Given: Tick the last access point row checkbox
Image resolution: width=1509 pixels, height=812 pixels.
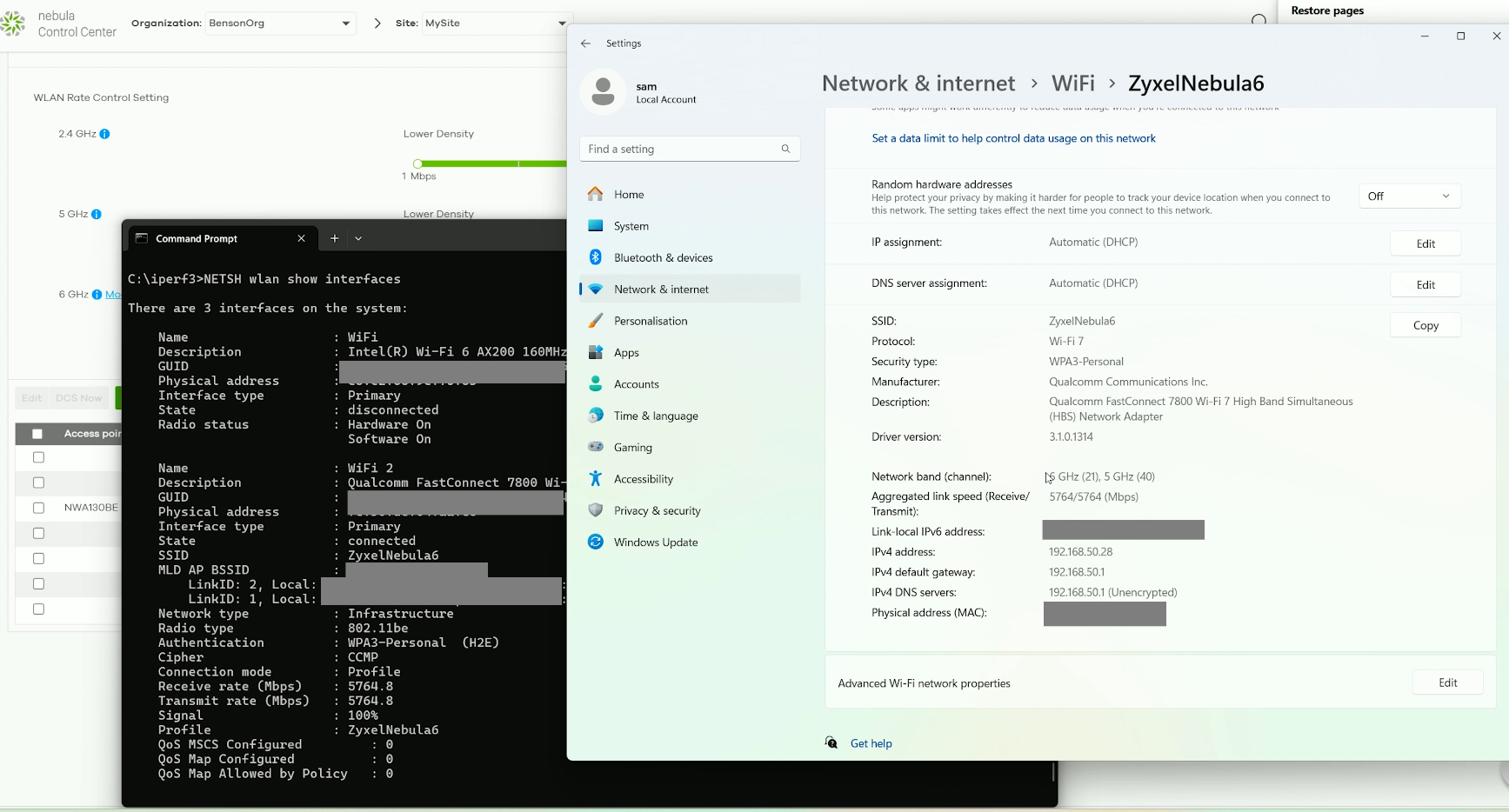Looking at the screenshot, I should (38, 609).
